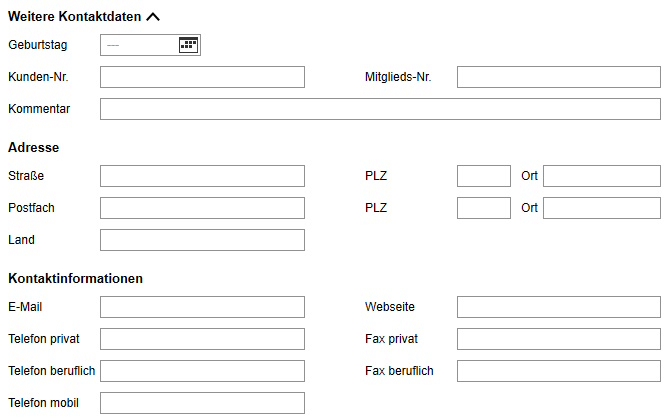Click into the Kommentar text field
This screenshot has width=667, height=418.
tap(380, 109)
